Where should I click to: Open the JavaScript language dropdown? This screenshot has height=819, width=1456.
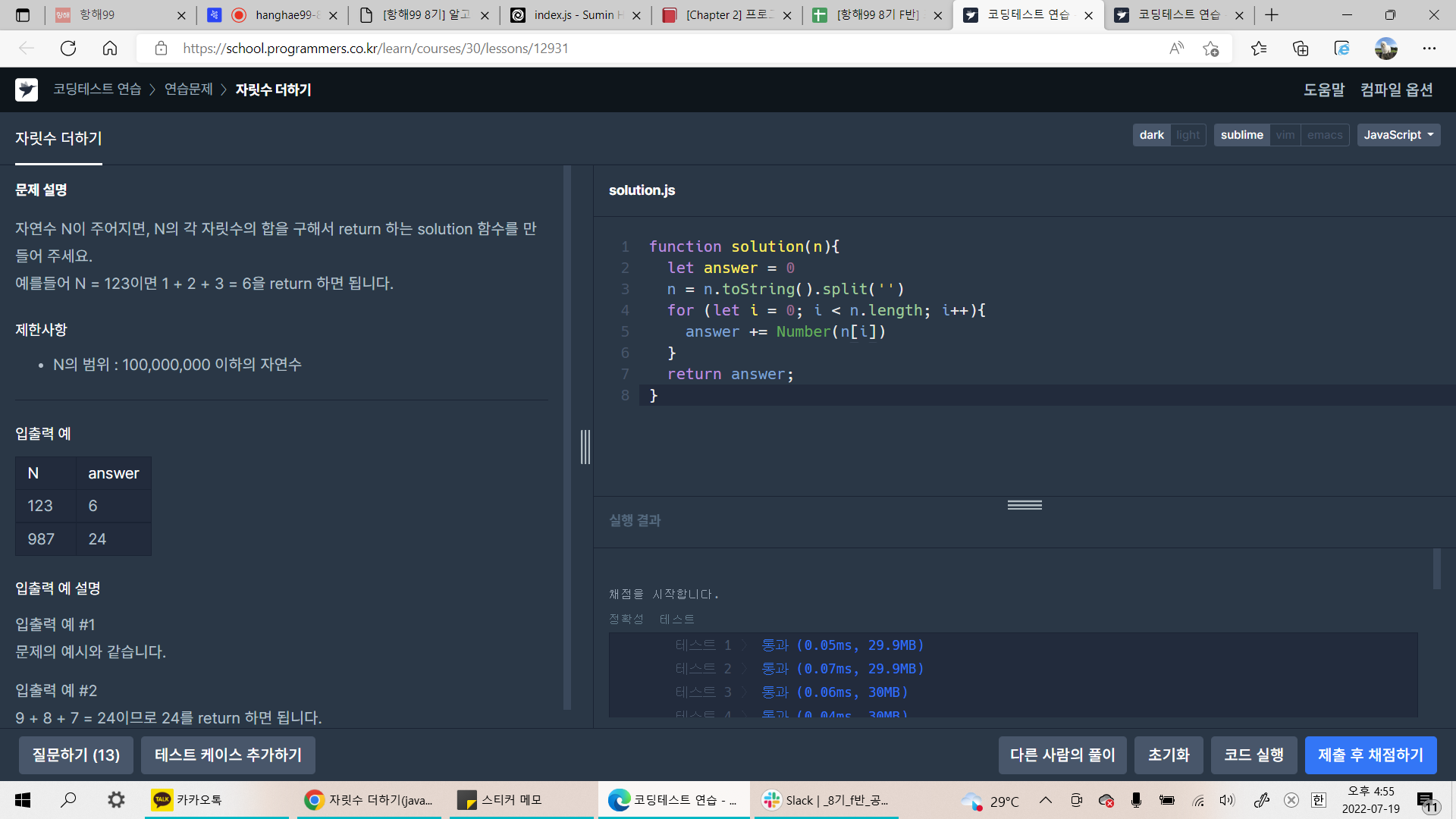tap(1398, 135)
